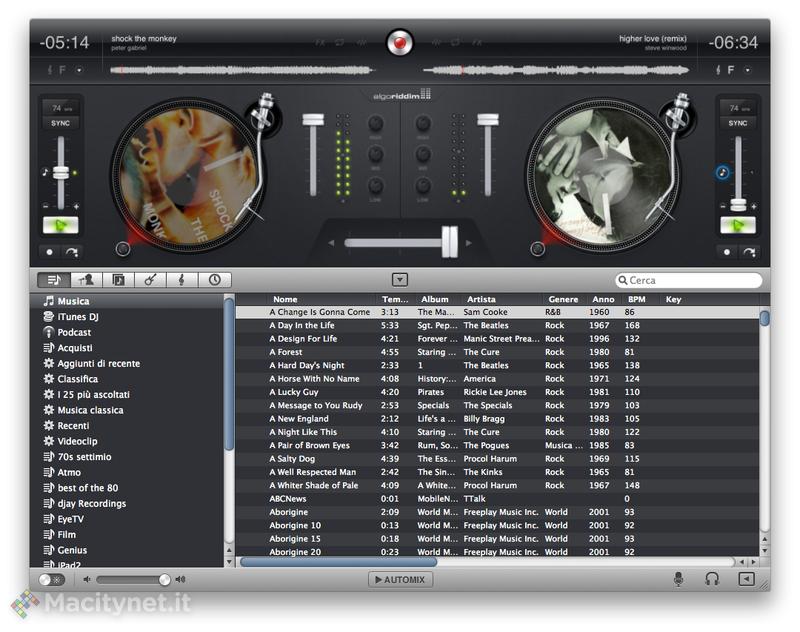Show albums view in library toolbar

point(118,280)
